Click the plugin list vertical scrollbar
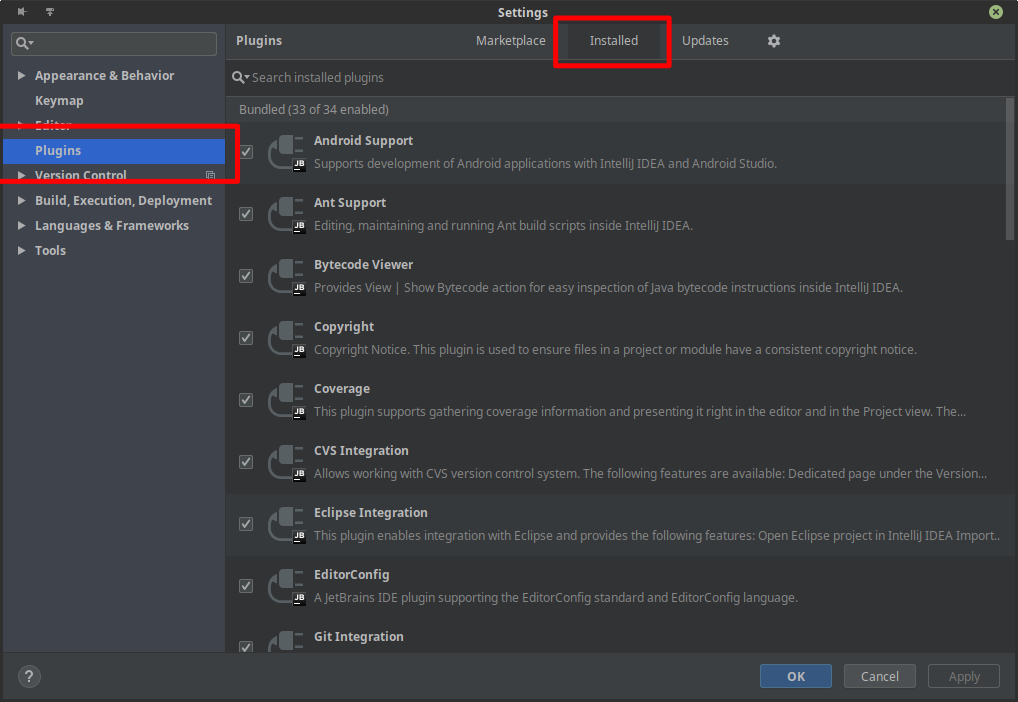This screenshot has height=702, width=1018. click(x=1010, y=168)
